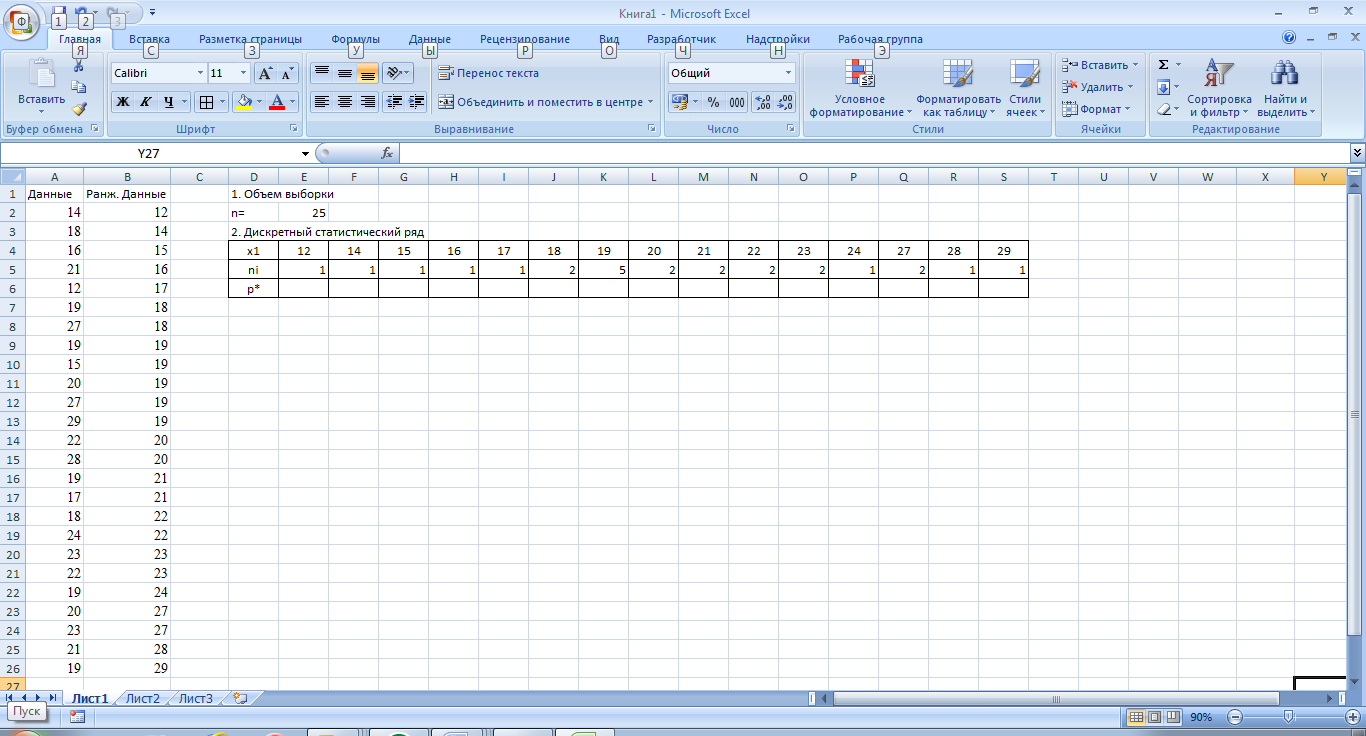Center cell text horizontally
The width and height of the screenshot is (1366, 736).
point(344,101)
